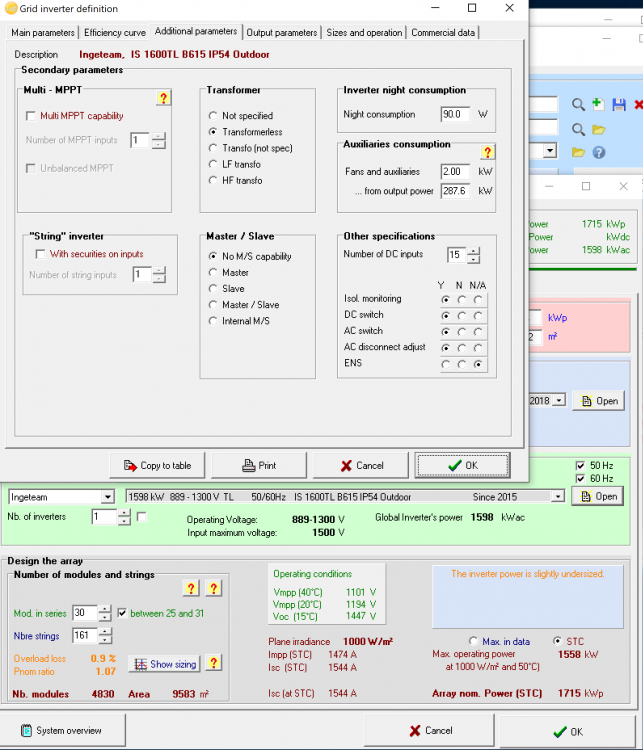The height and width of the screenshot is (750, 643).
Task: Click Nbre strings value field
Action: point(85,636)
